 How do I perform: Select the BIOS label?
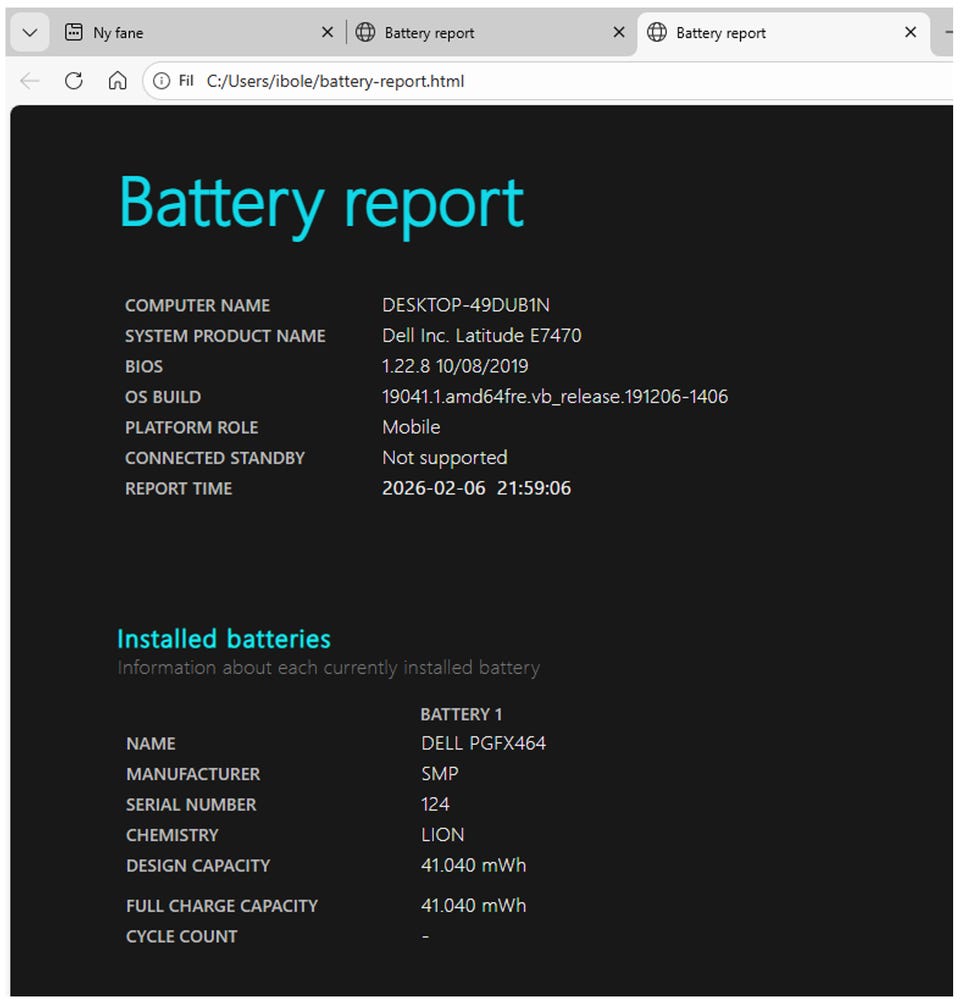pos(143,367)
